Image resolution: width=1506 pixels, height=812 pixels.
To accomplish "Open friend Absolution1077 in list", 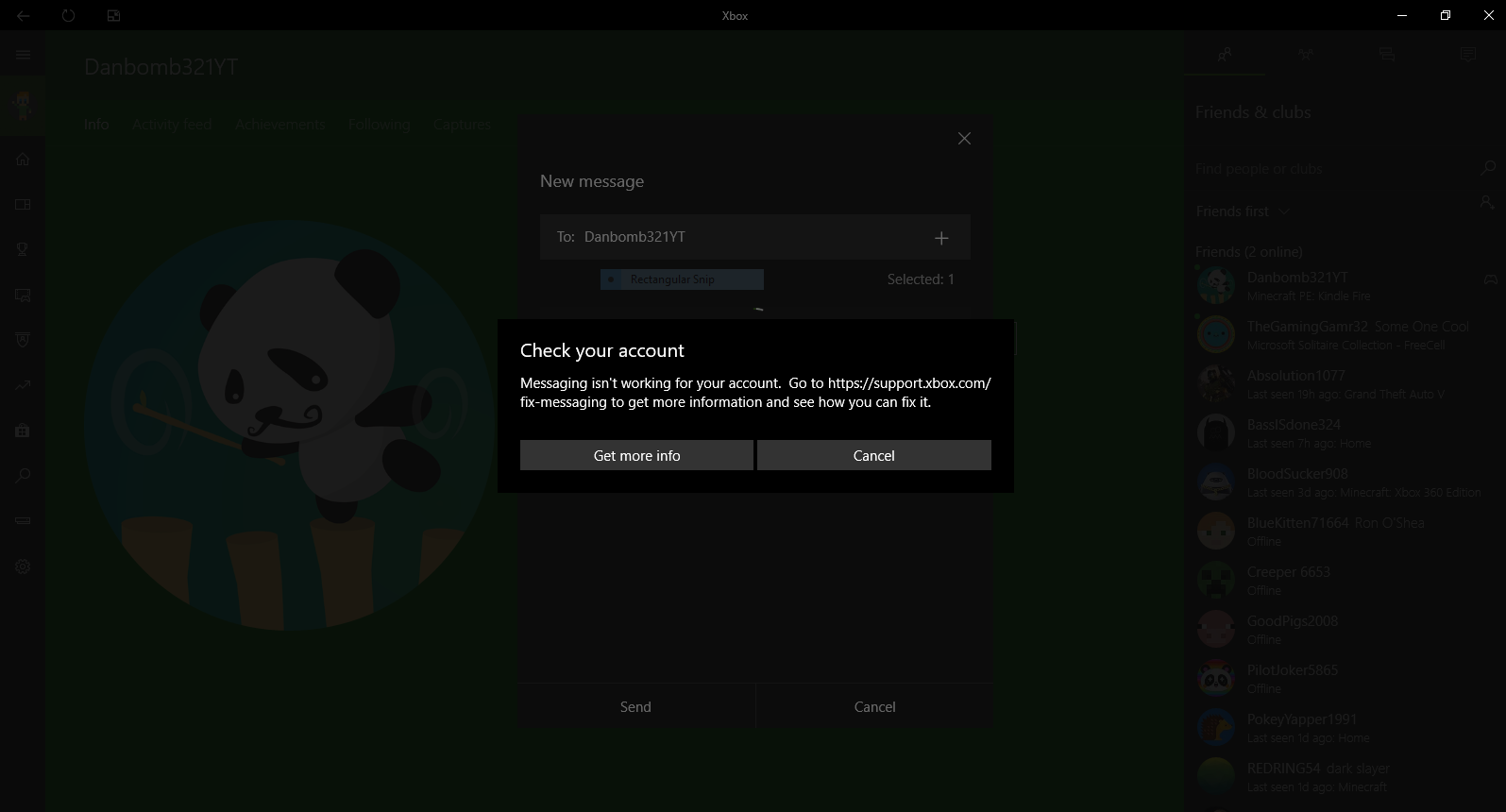I will (1345, 383).
